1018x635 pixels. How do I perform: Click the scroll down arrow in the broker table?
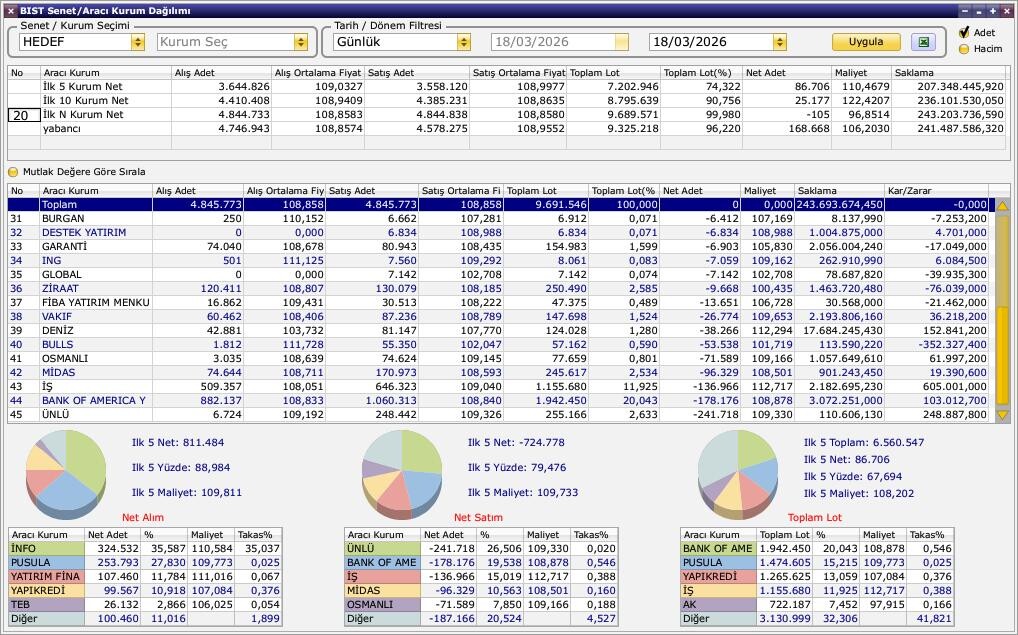[x=1002, y=415]
